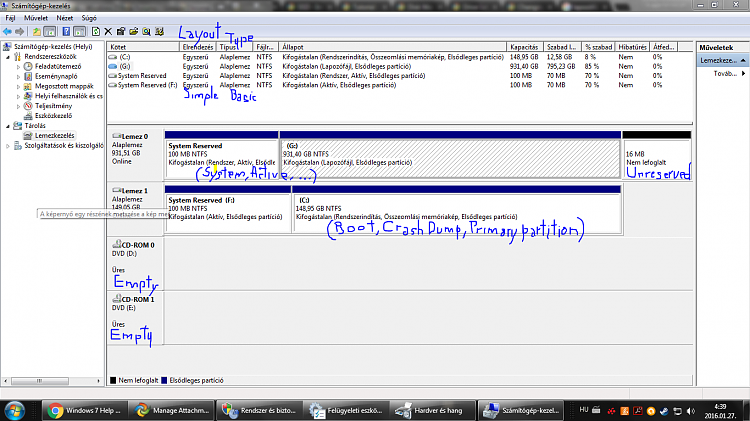The height and width of the screenshot is (421, 750).
Task: Click the Forward arrow in the toolbar
Action: (x=19, y=32)
